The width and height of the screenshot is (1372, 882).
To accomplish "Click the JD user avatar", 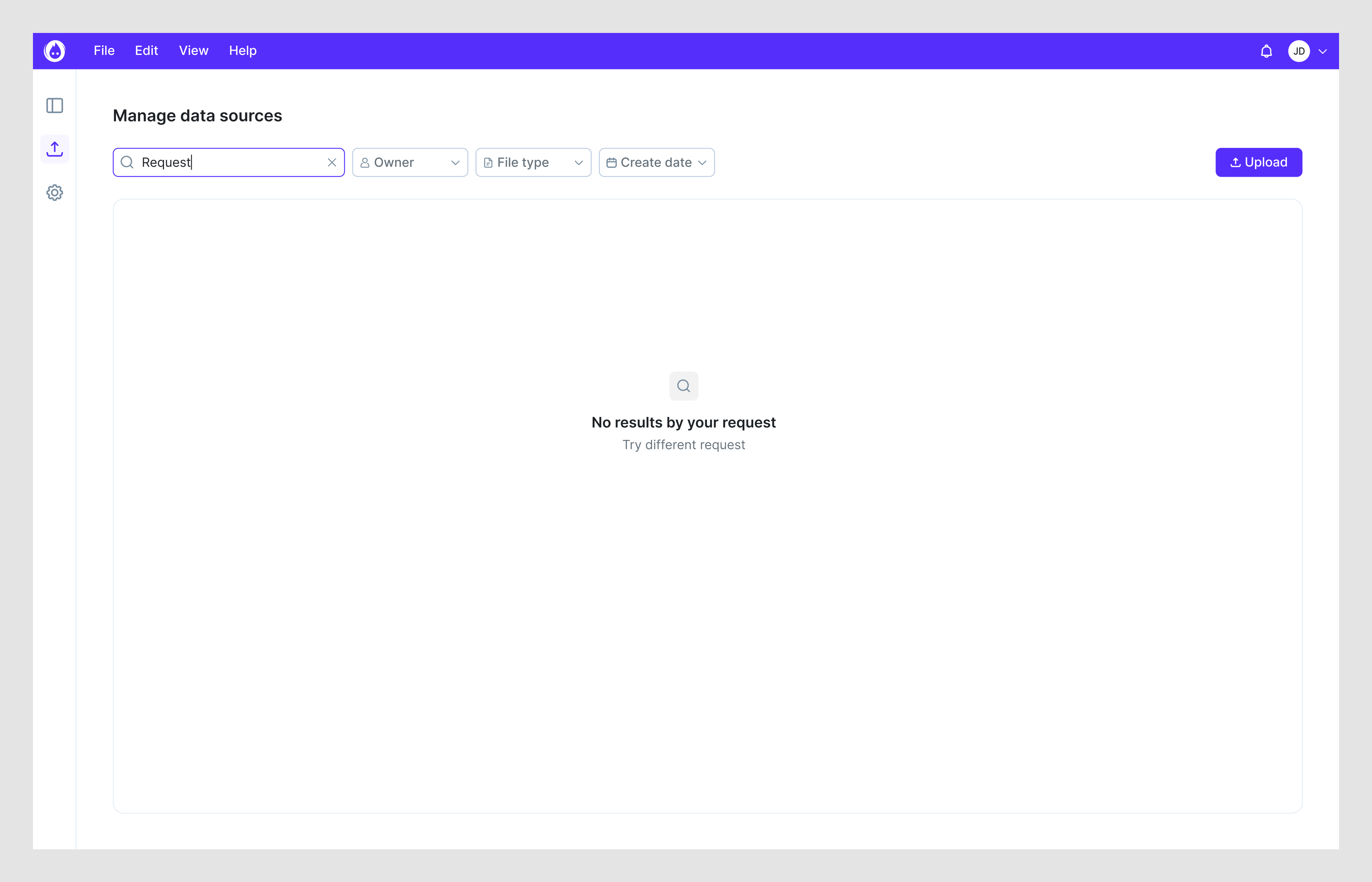I will pyautogui.click(x=1299, y=51).
